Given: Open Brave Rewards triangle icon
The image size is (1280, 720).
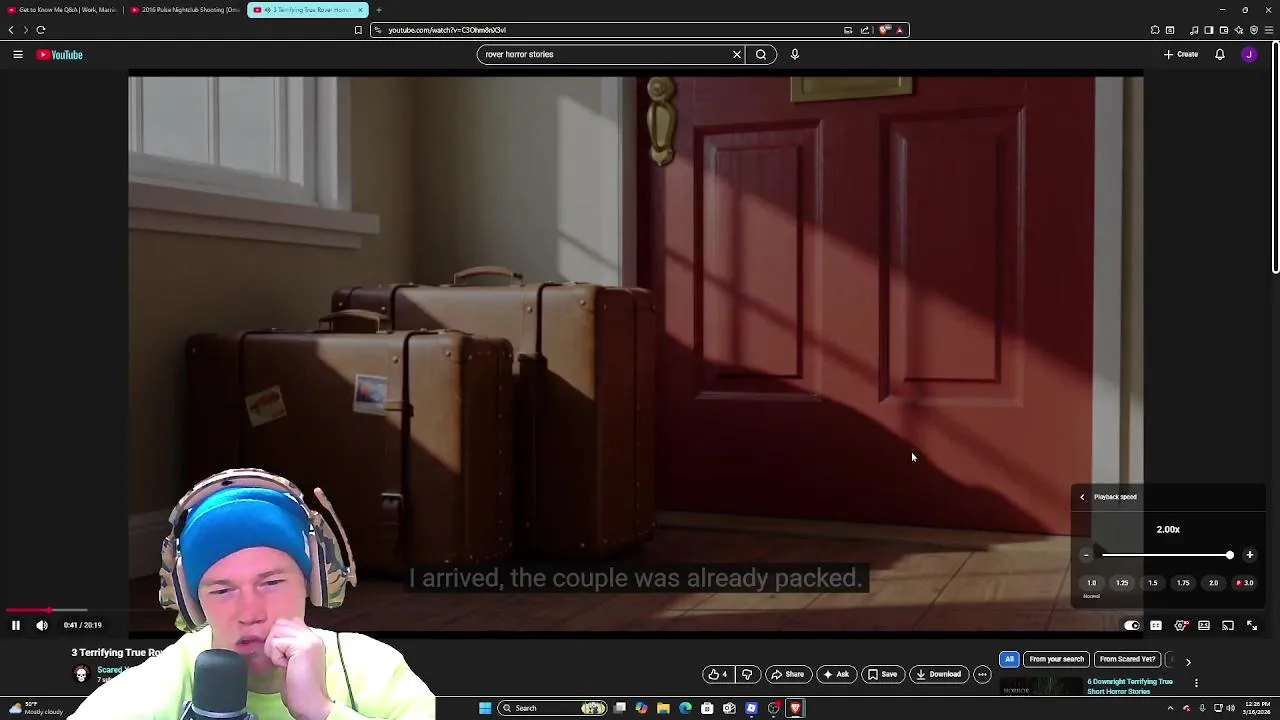Looking at the screenshot, I should coord(899,30).
